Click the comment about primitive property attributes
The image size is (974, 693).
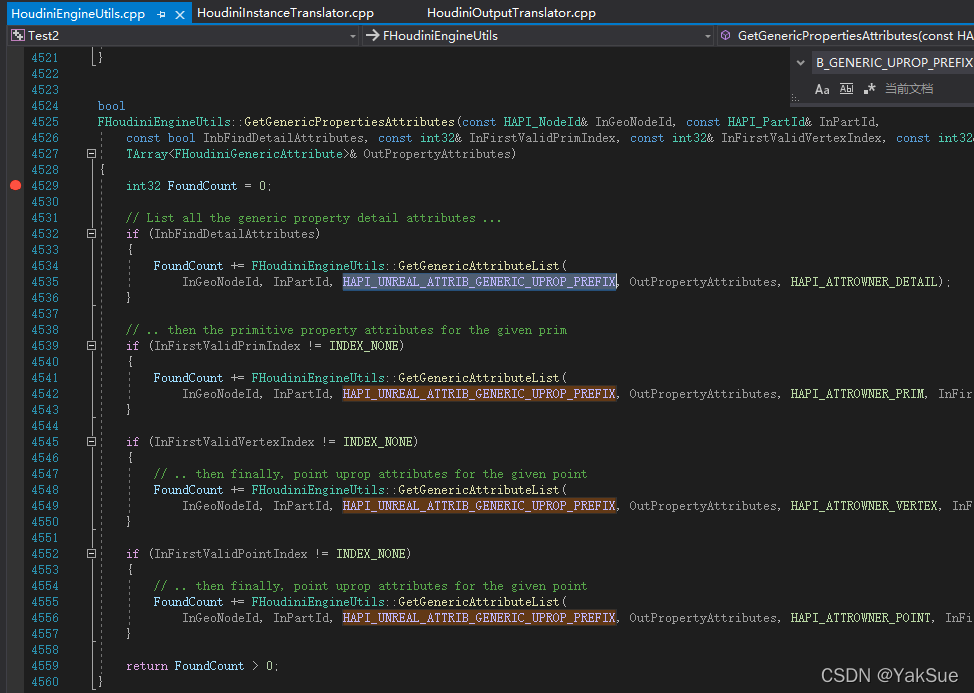[346, 330]
